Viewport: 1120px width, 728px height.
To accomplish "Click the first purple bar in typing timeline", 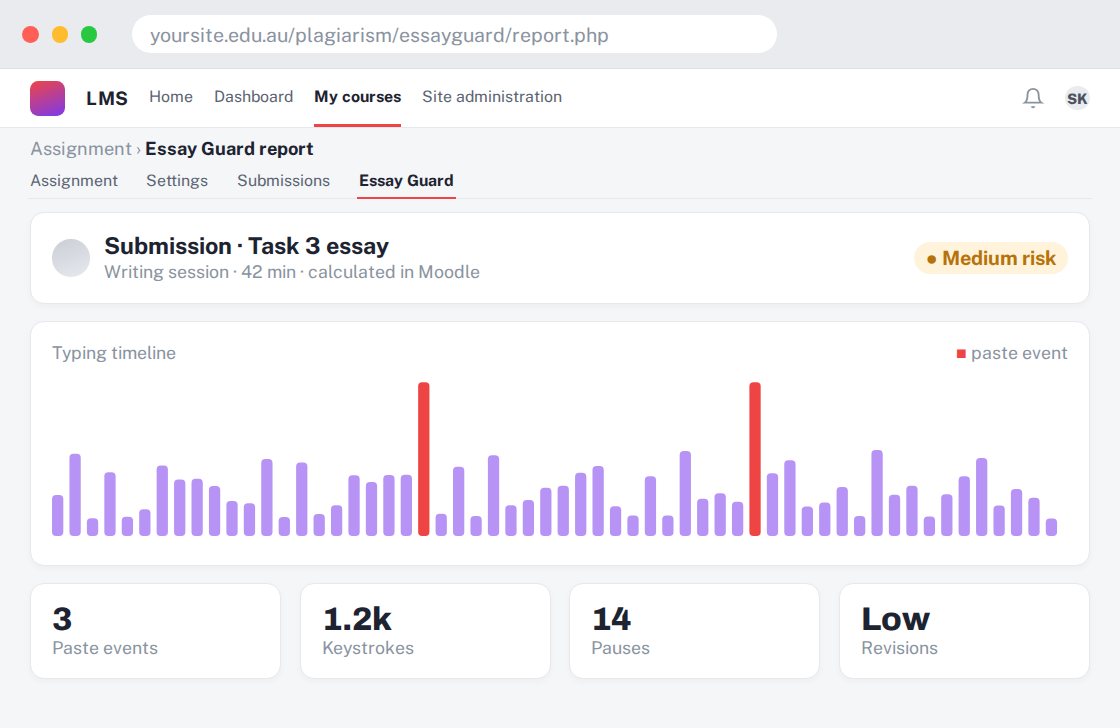I will pos(58,515).
